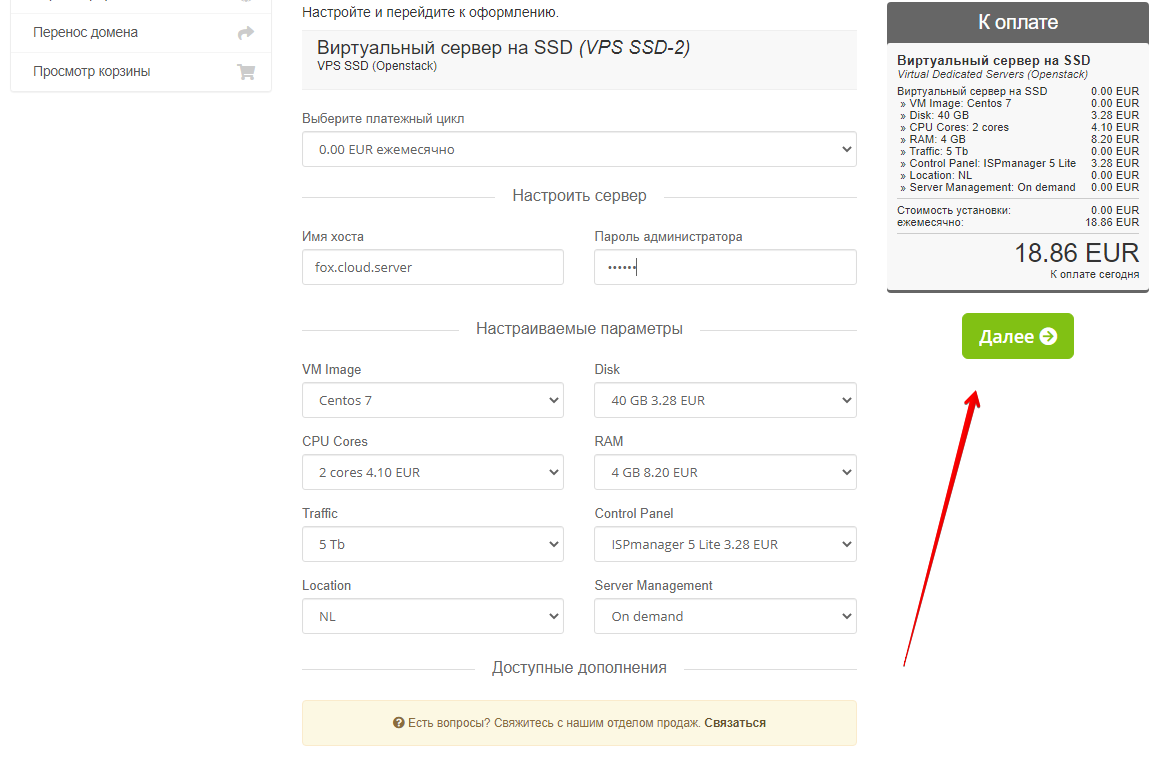
Task: Click the Стоимость установки line
Action: click(x=1017, y=210)
